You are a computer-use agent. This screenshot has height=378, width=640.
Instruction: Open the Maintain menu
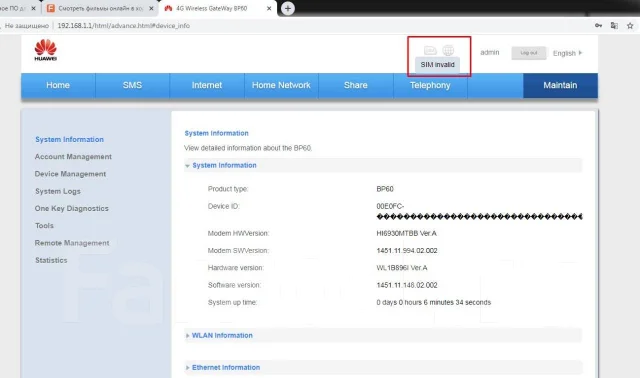pyautogui.click(x=560, y=85)
